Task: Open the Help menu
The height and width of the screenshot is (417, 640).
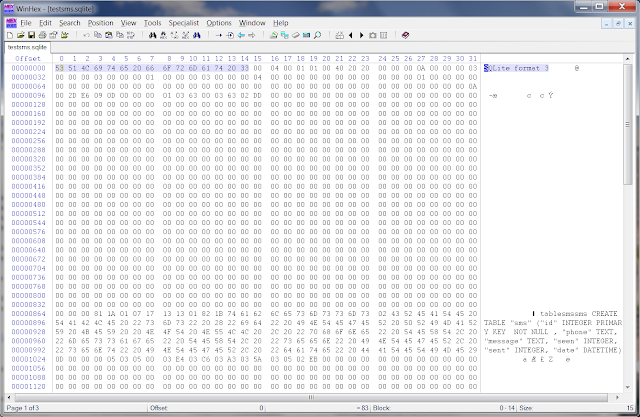Action: pyautogui.click(x=281, y=23)
